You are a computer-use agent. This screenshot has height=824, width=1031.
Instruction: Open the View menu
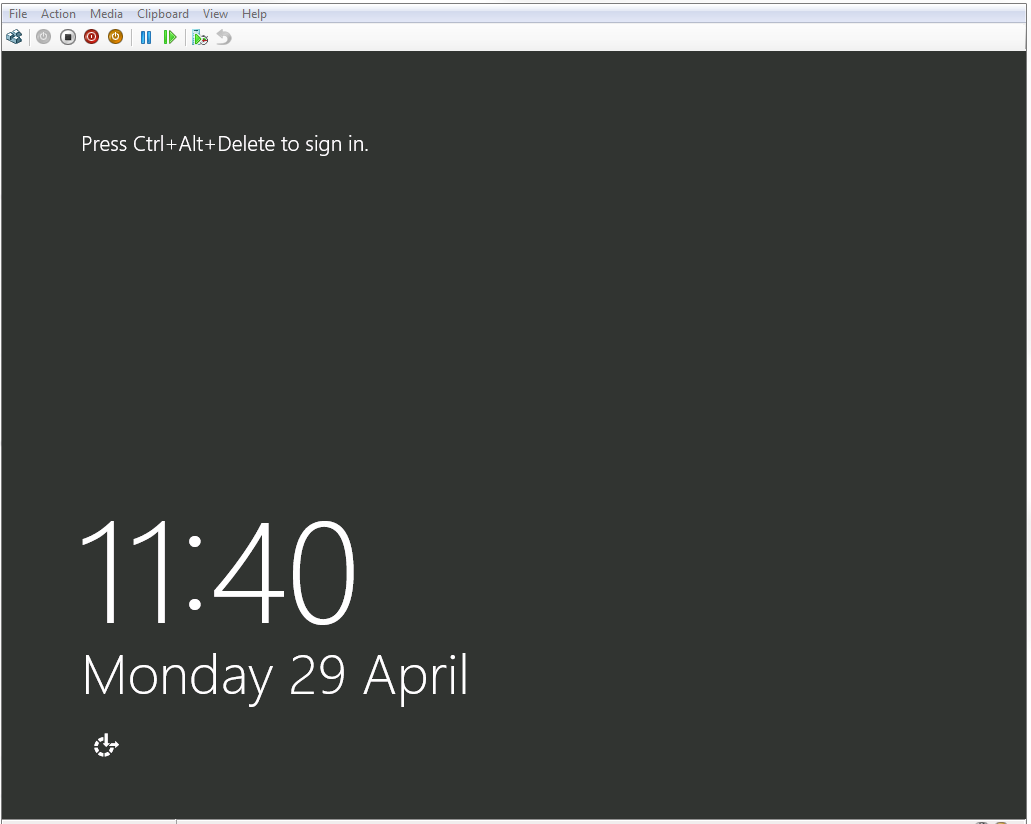(215, 14)
